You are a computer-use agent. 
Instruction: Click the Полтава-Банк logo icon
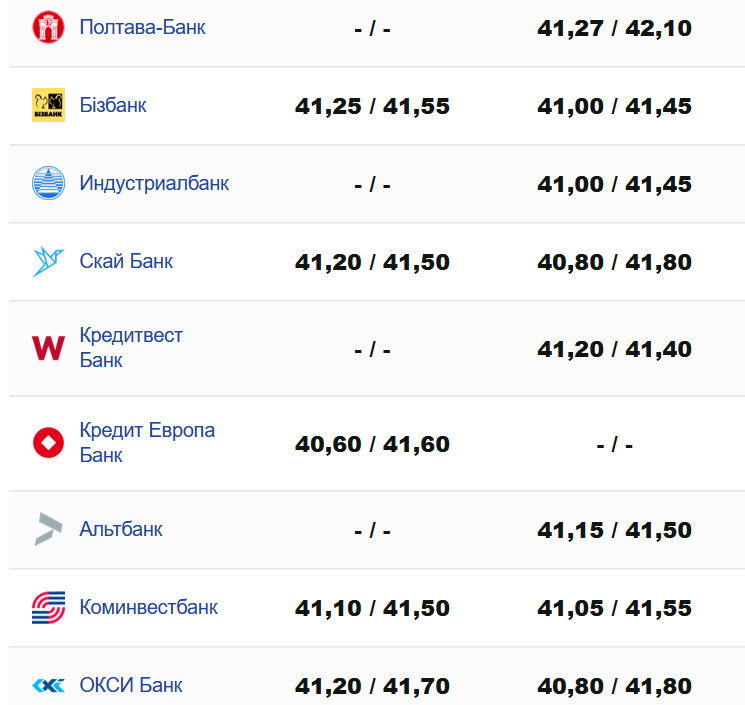(48, 28)
